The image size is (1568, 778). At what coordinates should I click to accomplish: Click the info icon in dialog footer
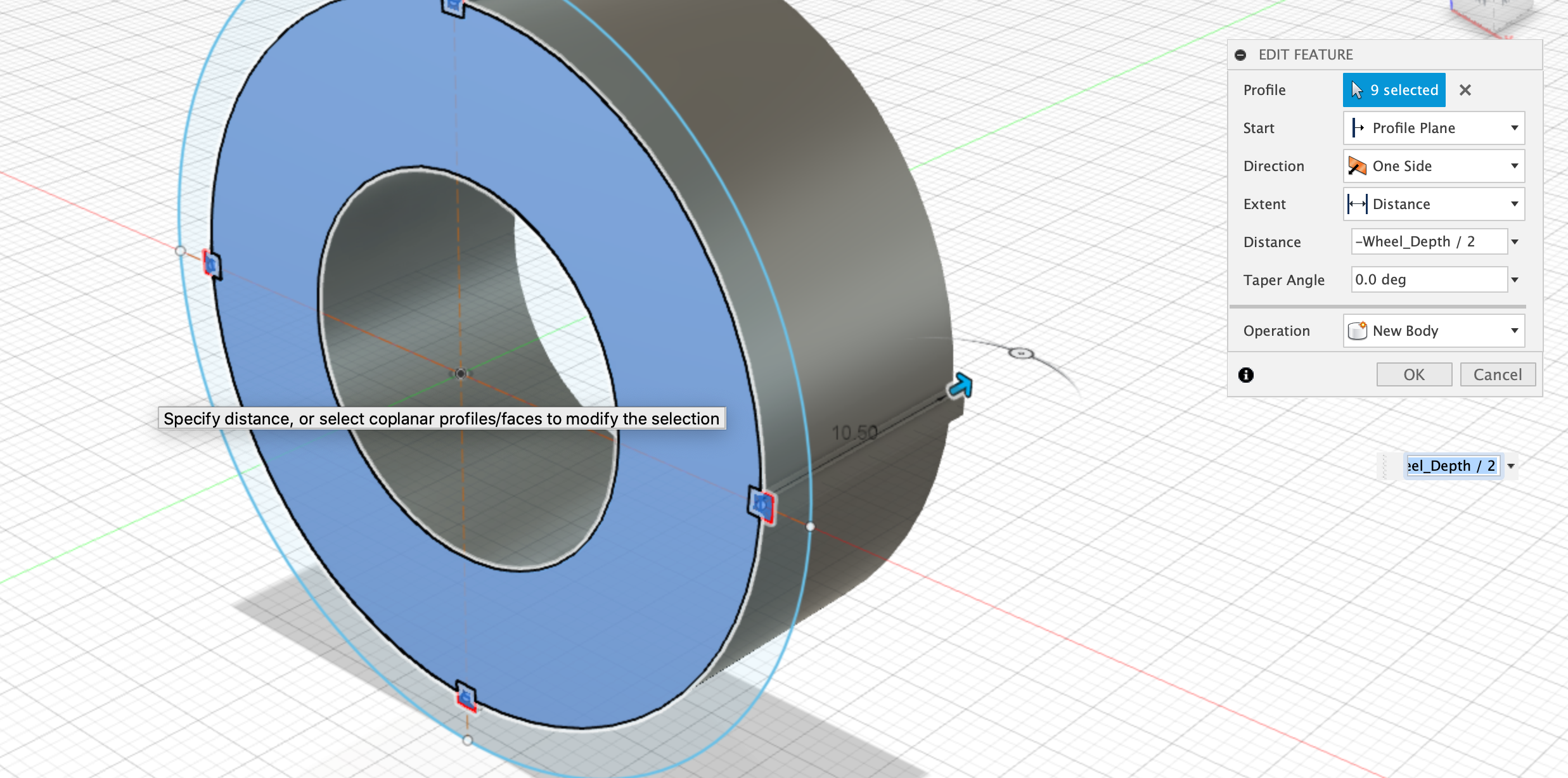(x=1246, y=375)
